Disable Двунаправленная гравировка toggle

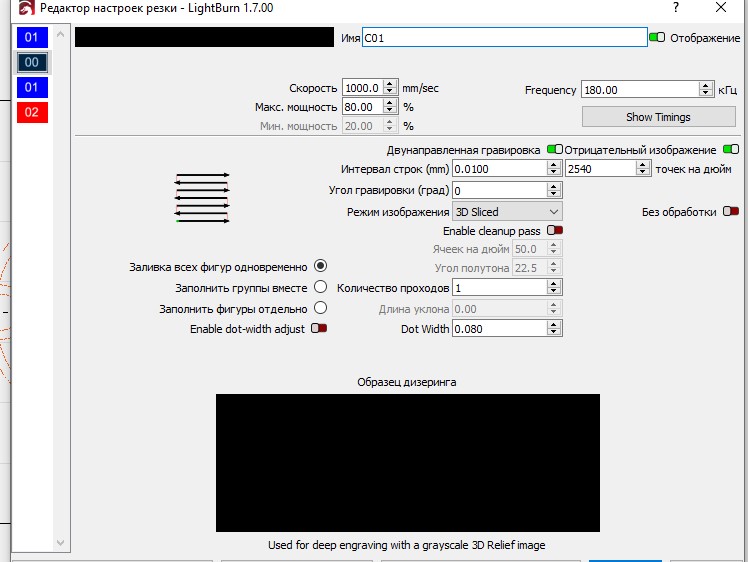click(553, 149)
